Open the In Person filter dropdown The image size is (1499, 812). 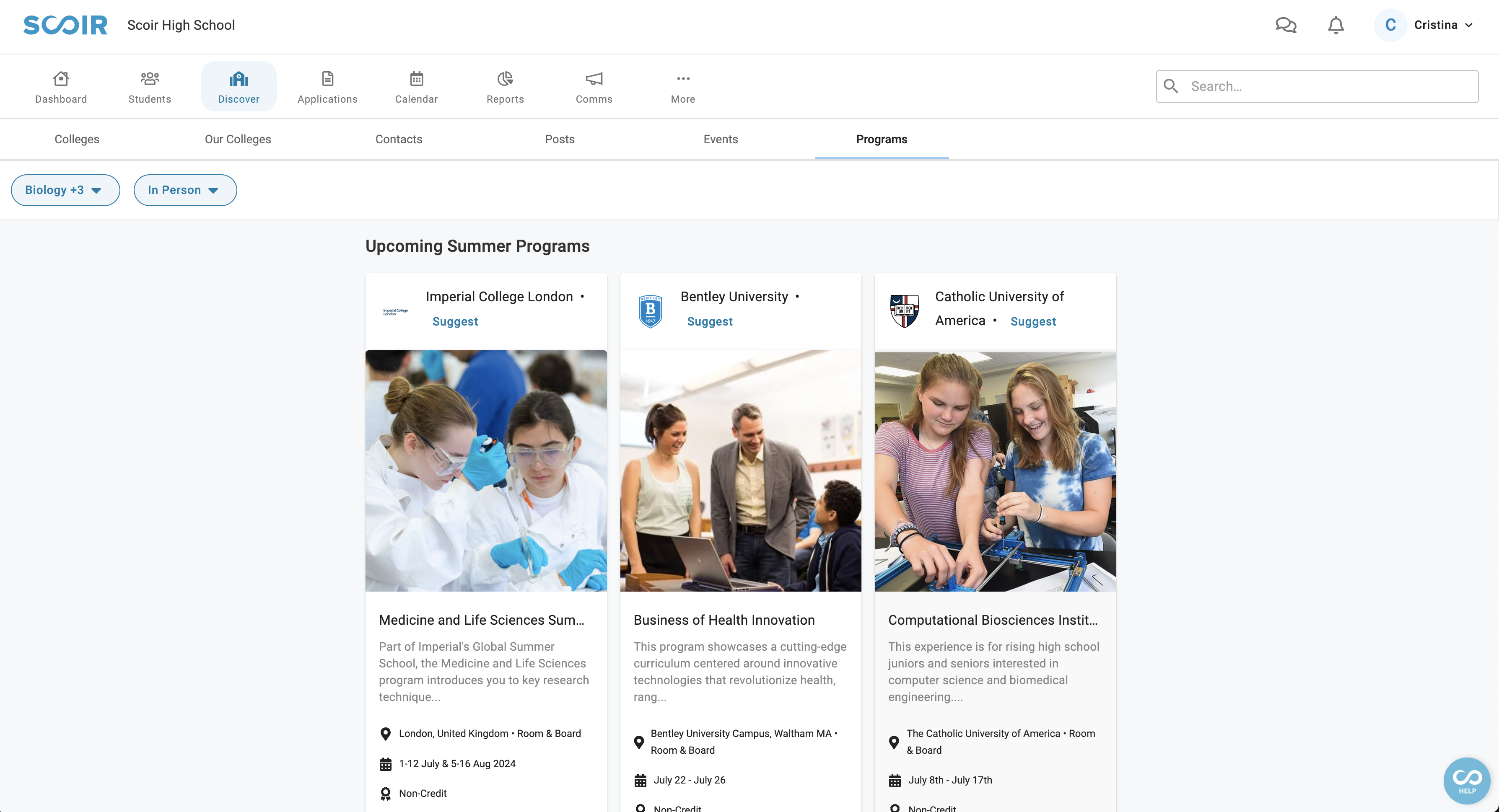click(185, 190)
